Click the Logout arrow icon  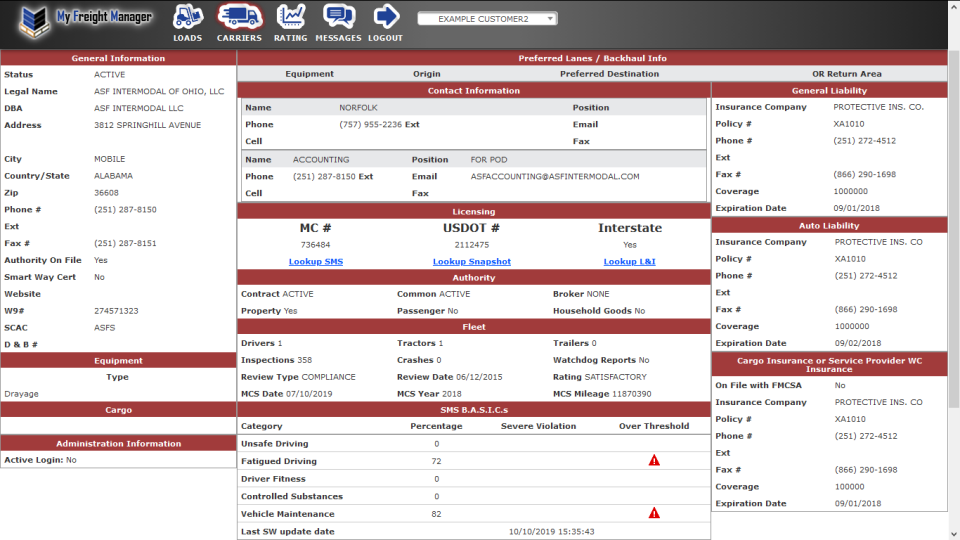click(x=385, y=23)
